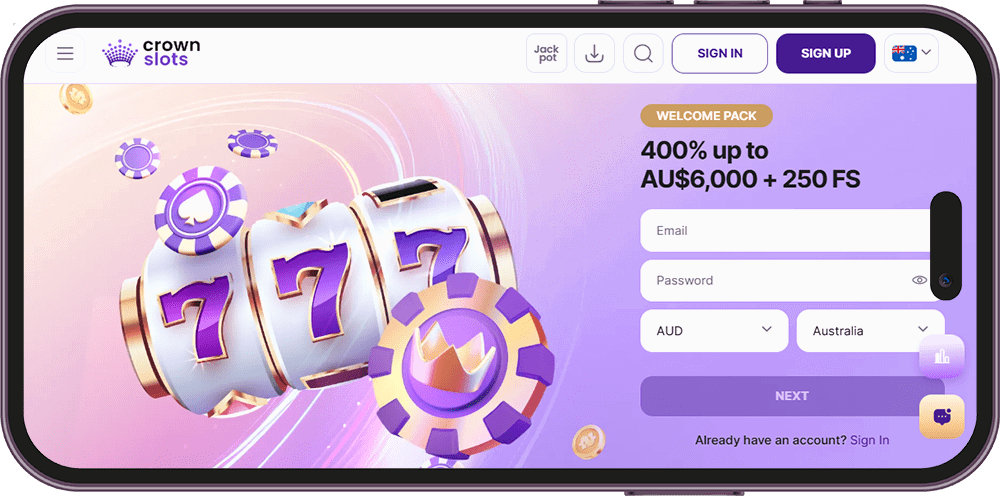Click the floating leaderboard chart icon
Viewport: 1000px width, 496px height.
point(941,356)
